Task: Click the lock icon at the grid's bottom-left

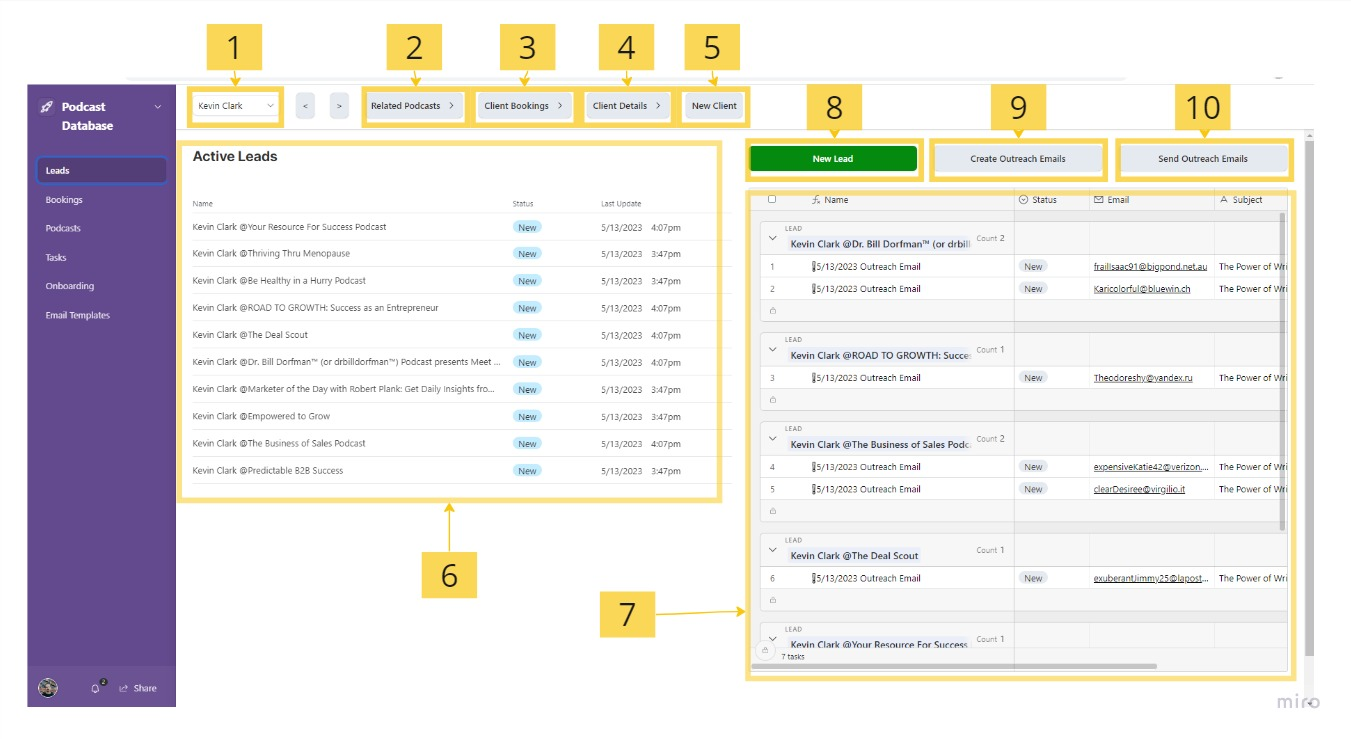Action: click(765, 650)
